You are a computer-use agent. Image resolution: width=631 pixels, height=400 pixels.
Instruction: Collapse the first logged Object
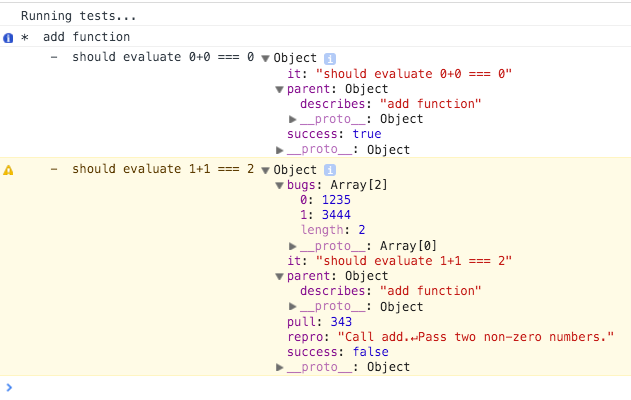[265, 58]
